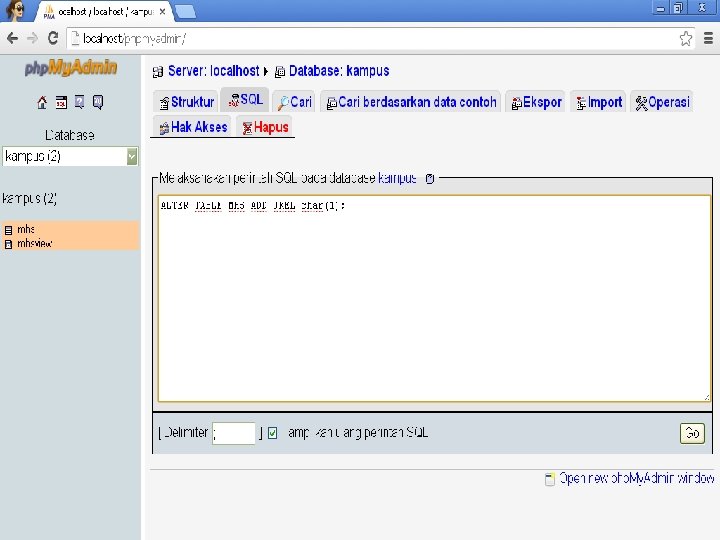Bookmark page with the star icon
The image size is (720, 540).
tap(686, 39)
